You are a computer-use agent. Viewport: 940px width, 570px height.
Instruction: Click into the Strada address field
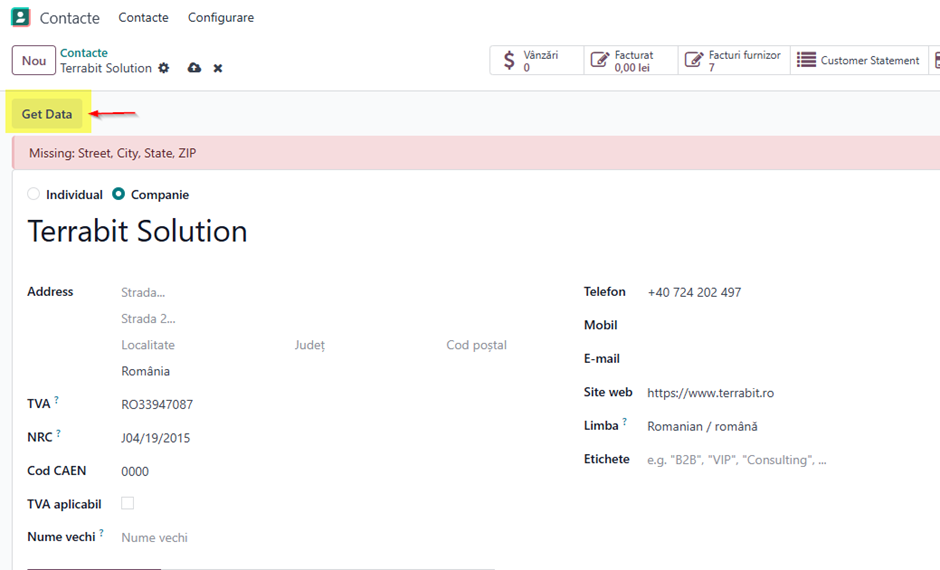[336, 292]
